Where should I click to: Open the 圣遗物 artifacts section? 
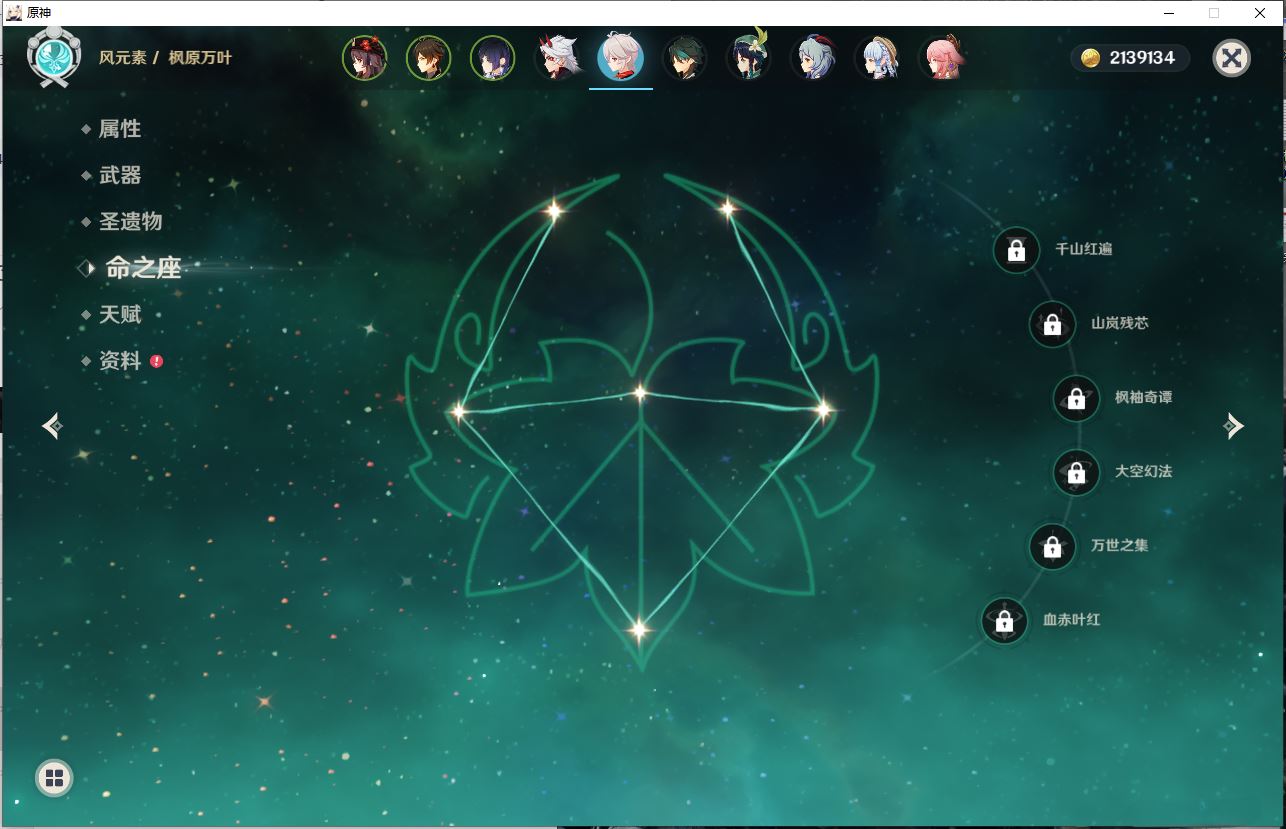pos(130,221)
